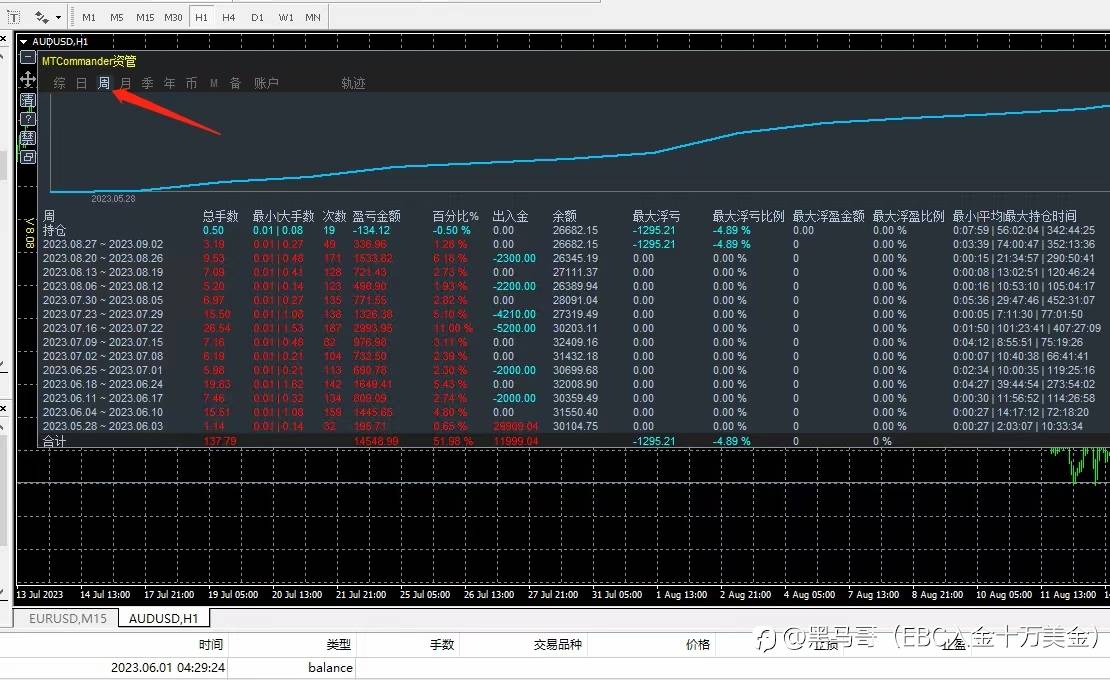
Task: Click the 2023.05.28 date label under curve
Action: click(x=113, y=199)
